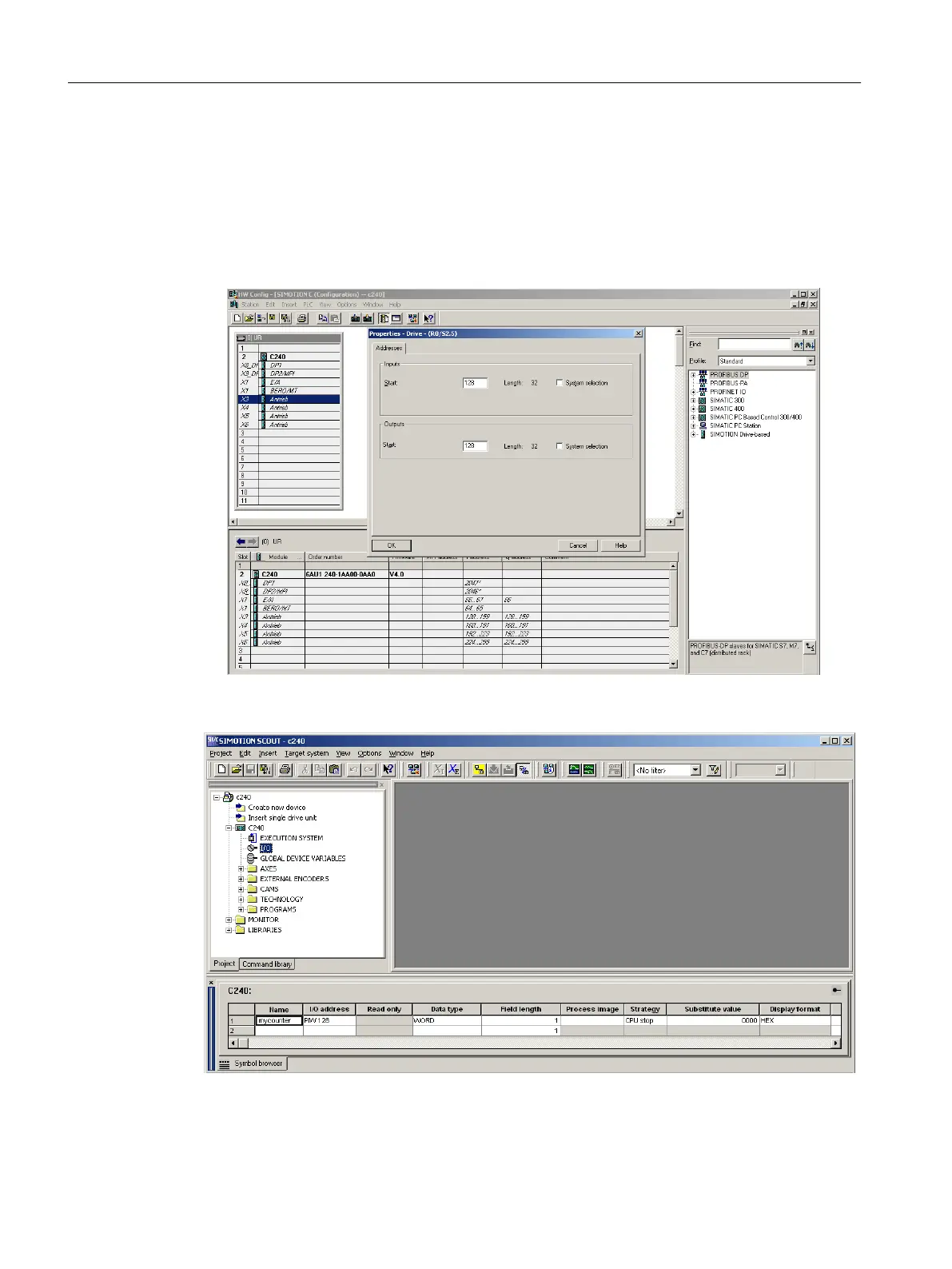Enable System selection for Inputs

(x=560, y=383)
